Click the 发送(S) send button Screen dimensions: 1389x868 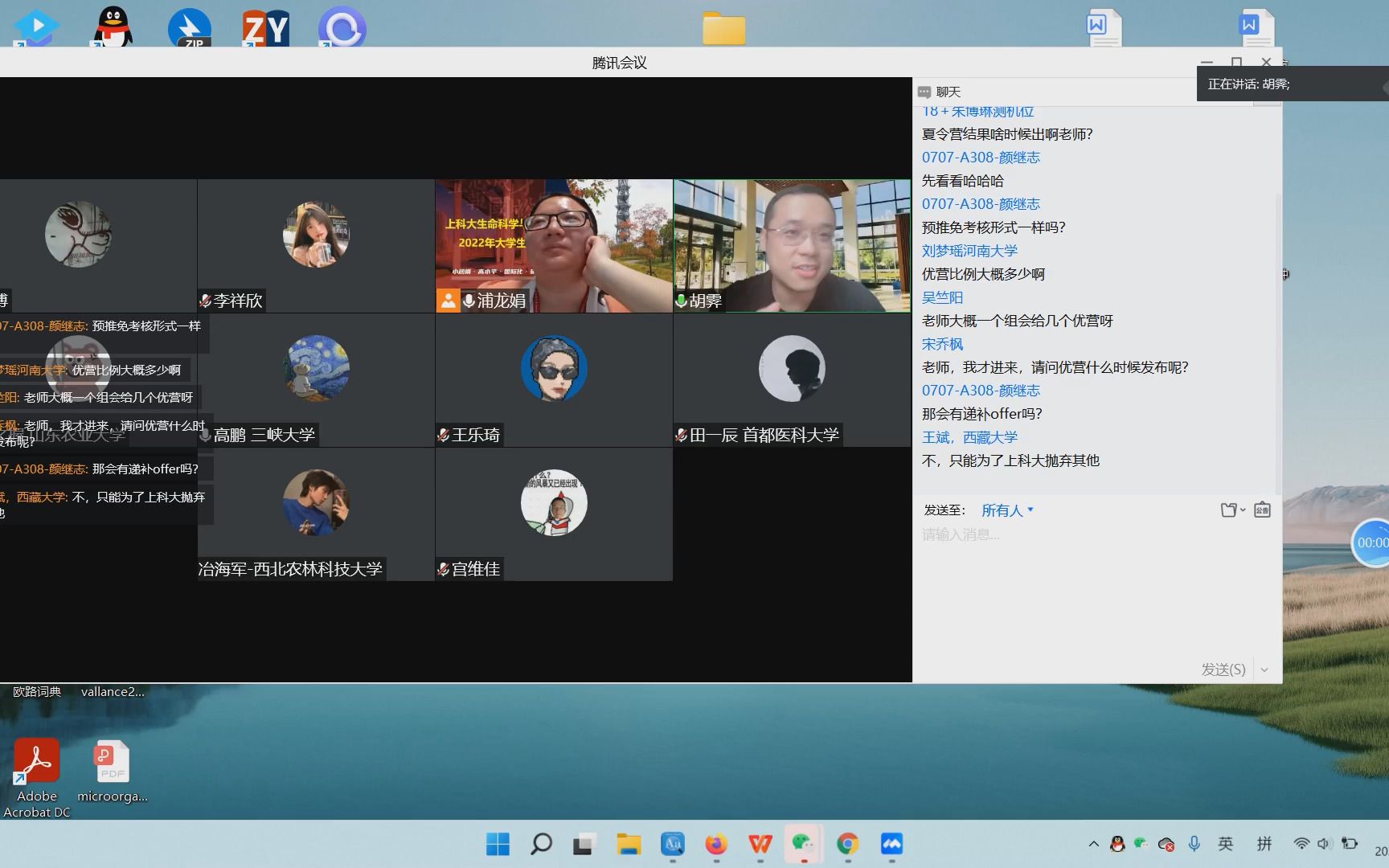pos(1223,669)
